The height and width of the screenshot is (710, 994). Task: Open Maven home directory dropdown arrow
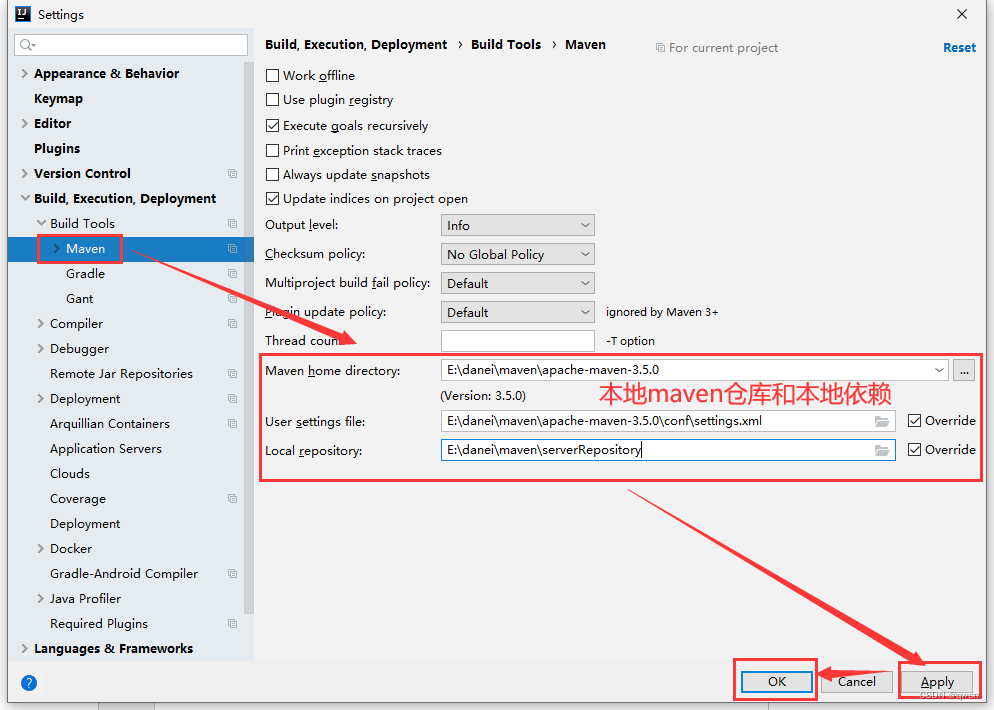[x=939, y=370]
